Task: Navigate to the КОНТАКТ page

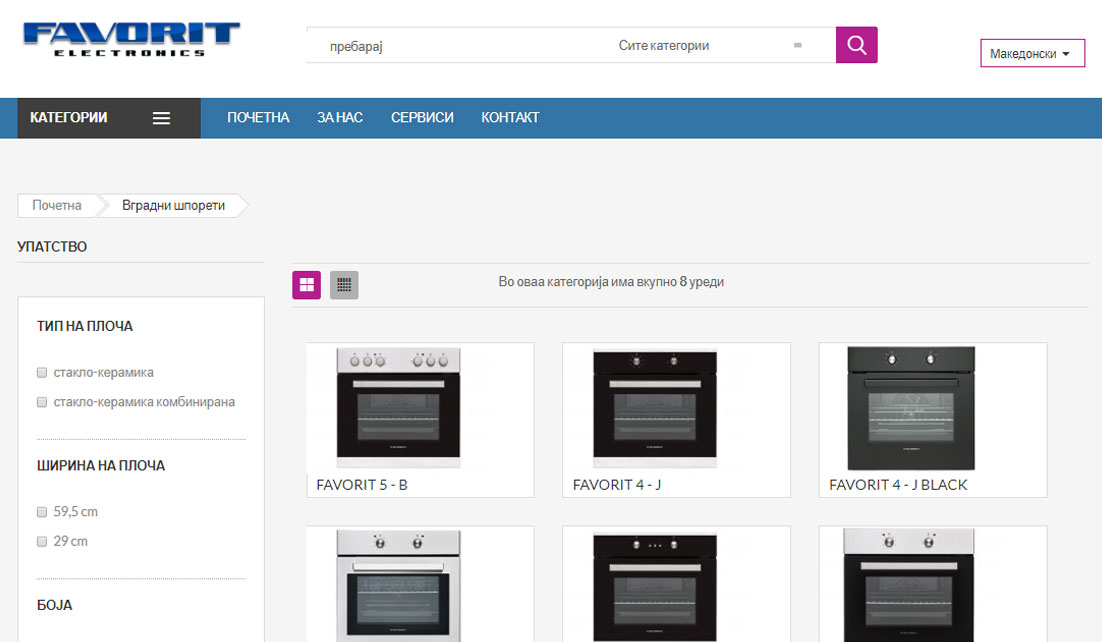Action: click(510, 118)
